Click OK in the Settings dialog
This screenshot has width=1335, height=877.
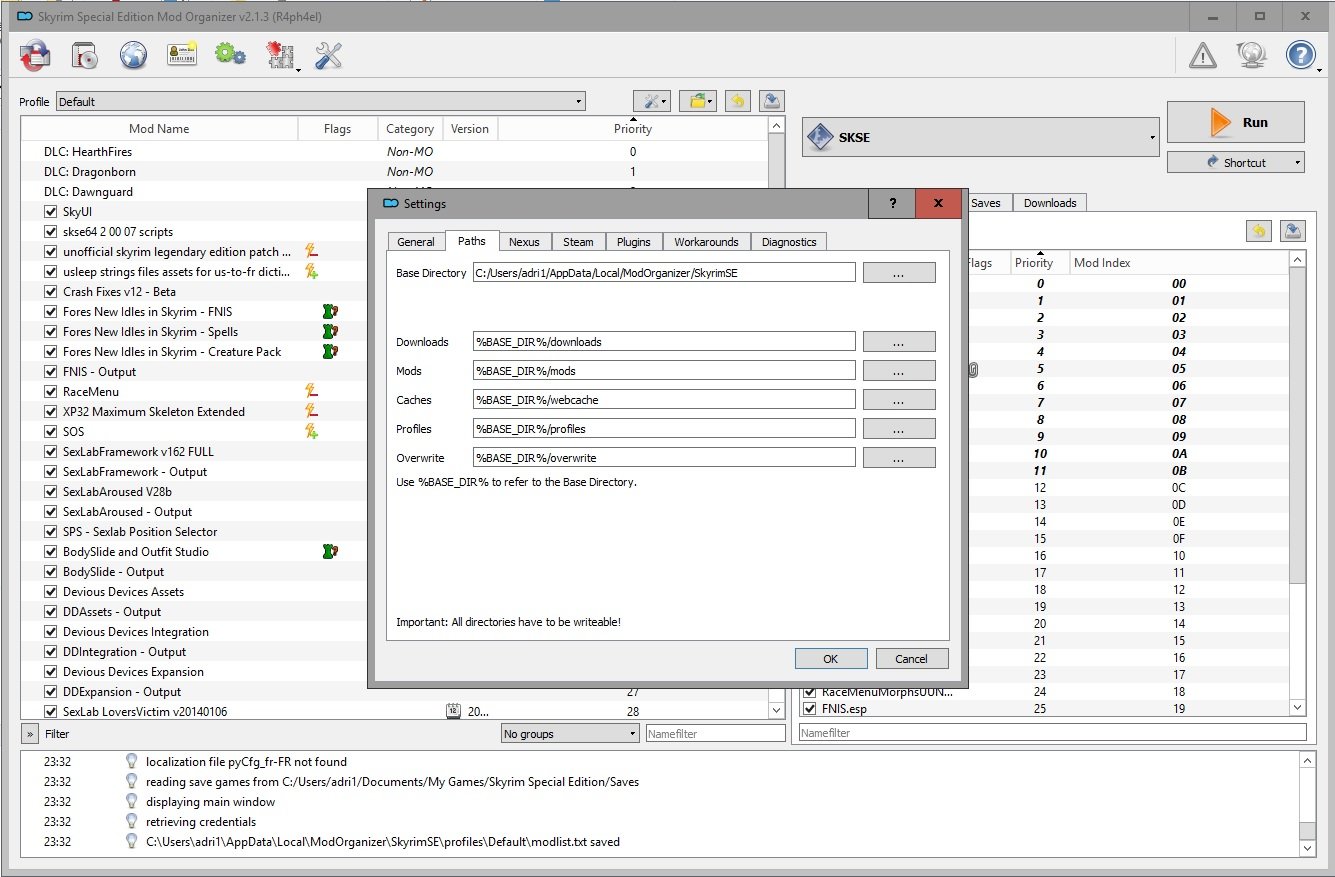coord(831,659)
